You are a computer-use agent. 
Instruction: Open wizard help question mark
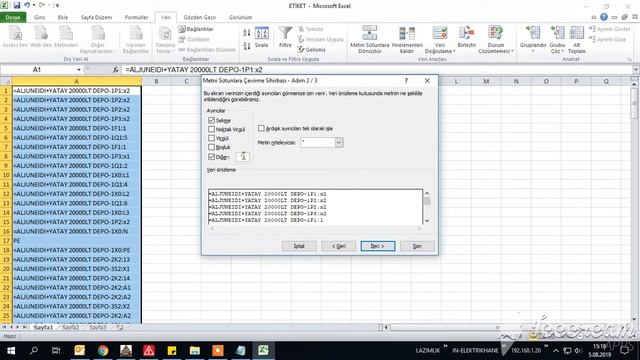[406, 81]
